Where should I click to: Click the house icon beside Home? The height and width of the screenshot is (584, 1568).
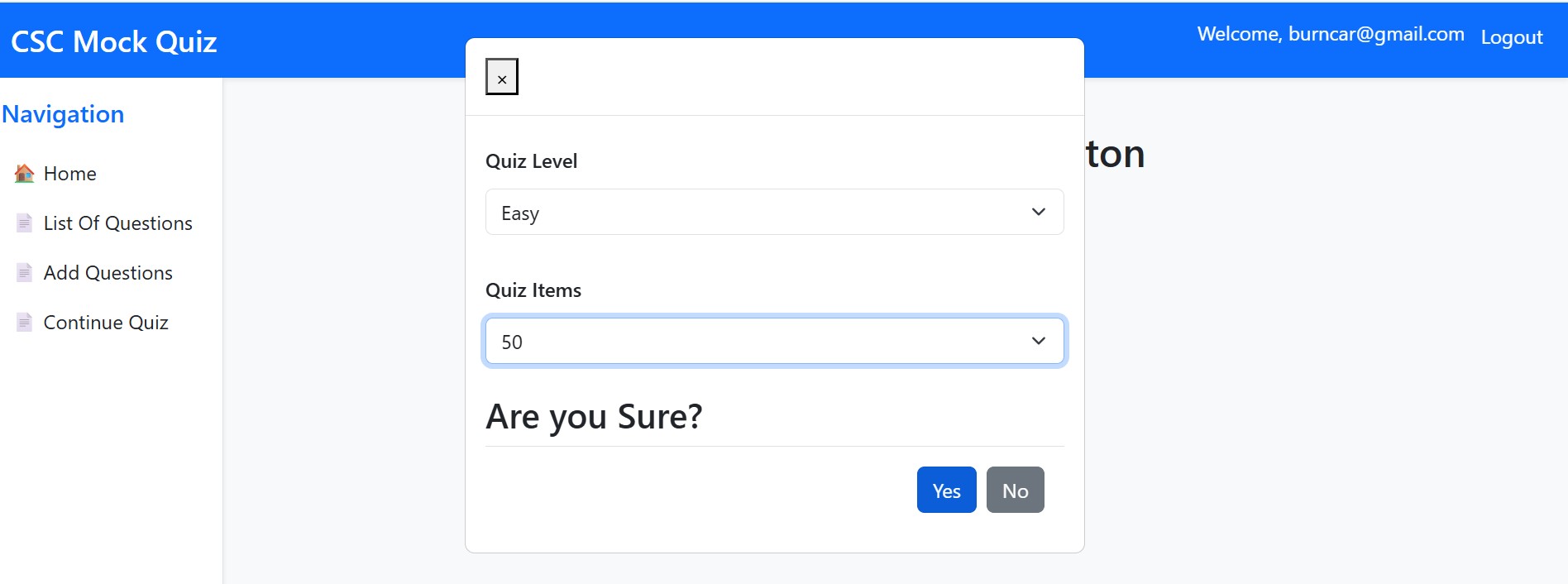pyautogui.click(x=25, y=174)
